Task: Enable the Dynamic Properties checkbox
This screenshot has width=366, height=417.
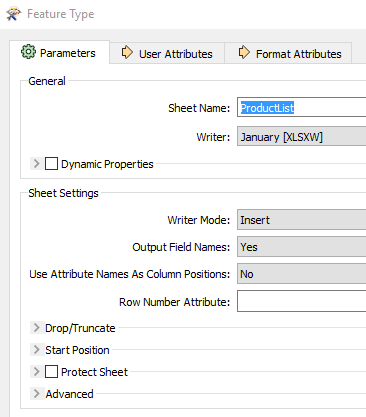Action: pyautogui.click(x=51, y=164)
